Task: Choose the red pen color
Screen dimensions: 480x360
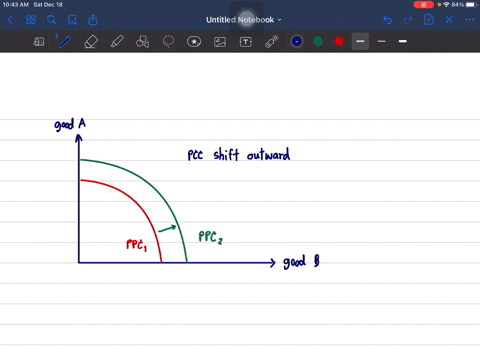Action: click(339, 41)
